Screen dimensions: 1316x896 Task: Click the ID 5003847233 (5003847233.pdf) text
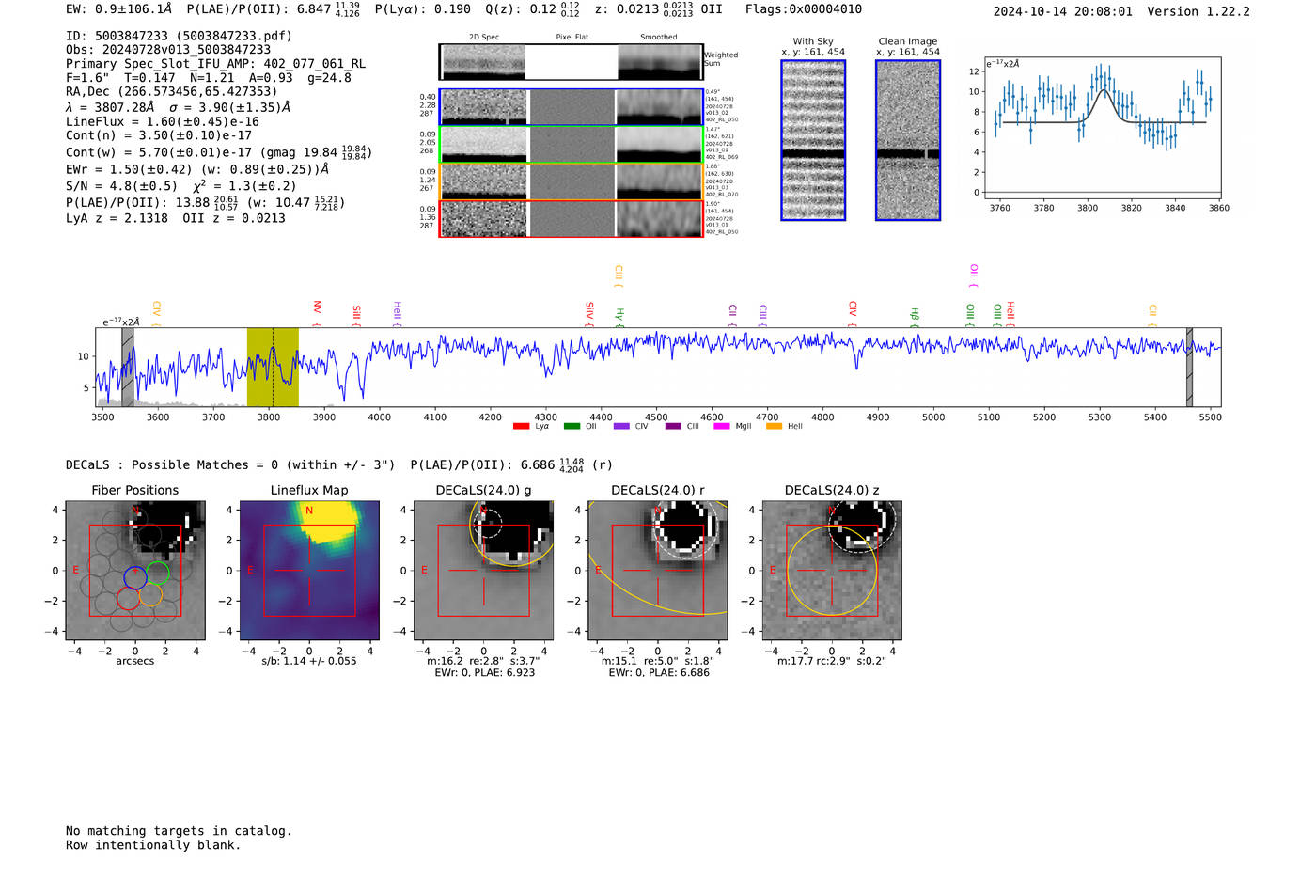[x=179, y=36]
